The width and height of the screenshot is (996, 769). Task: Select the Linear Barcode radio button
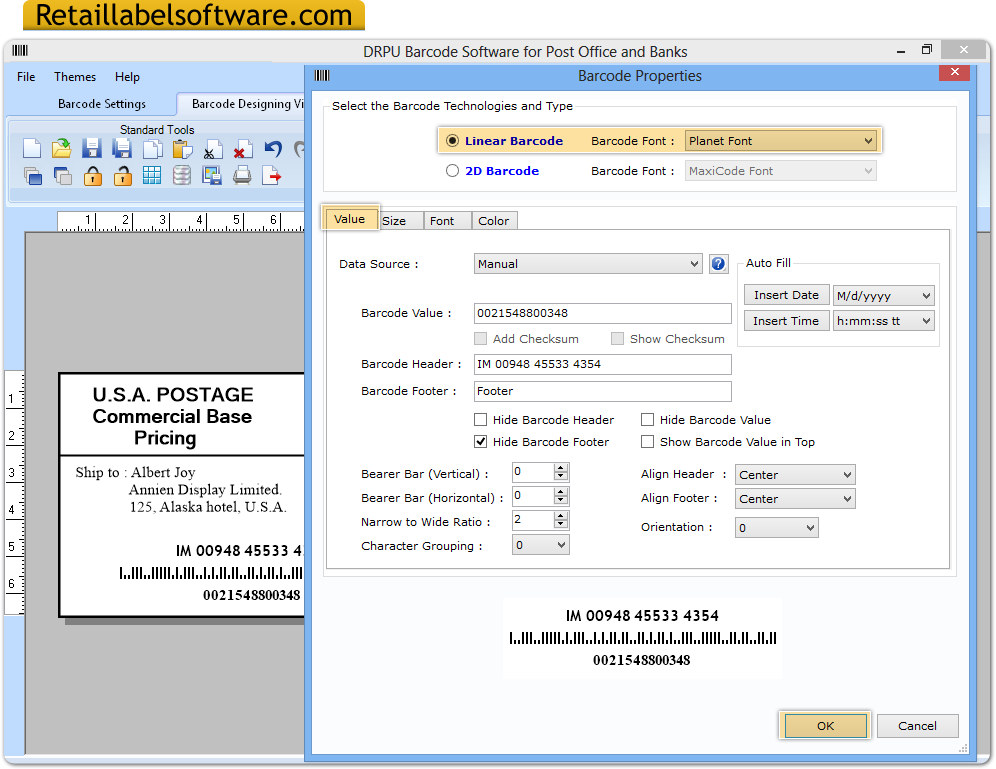(x=451, y=140)
